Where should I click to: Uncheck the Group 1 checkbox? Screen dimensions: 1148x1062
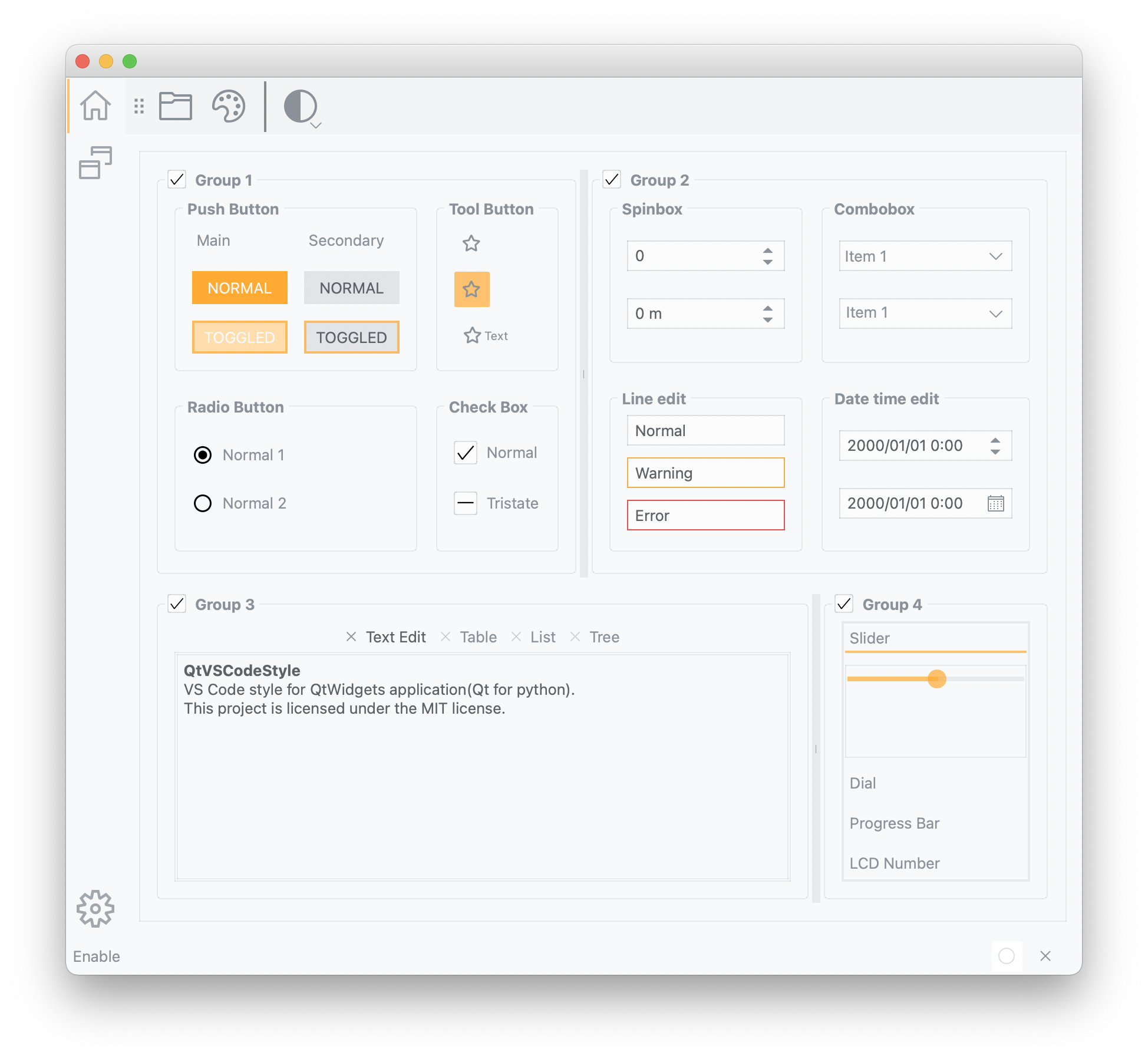coord(177,179)
